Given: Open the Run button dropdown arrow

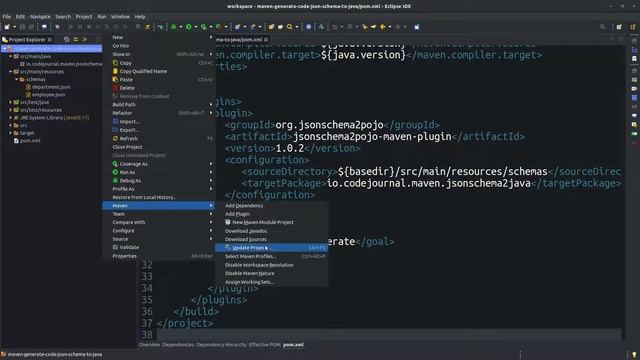Looking at the screenshot, I should click(196, 27).
